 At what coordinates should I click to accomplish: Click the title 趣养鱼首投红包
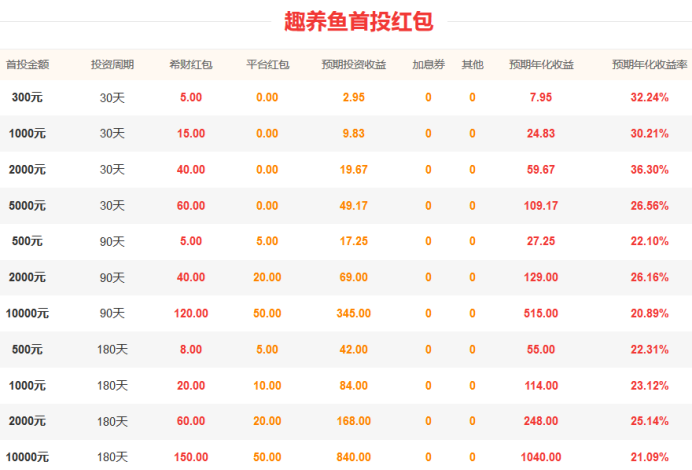(x=358, y=22)
